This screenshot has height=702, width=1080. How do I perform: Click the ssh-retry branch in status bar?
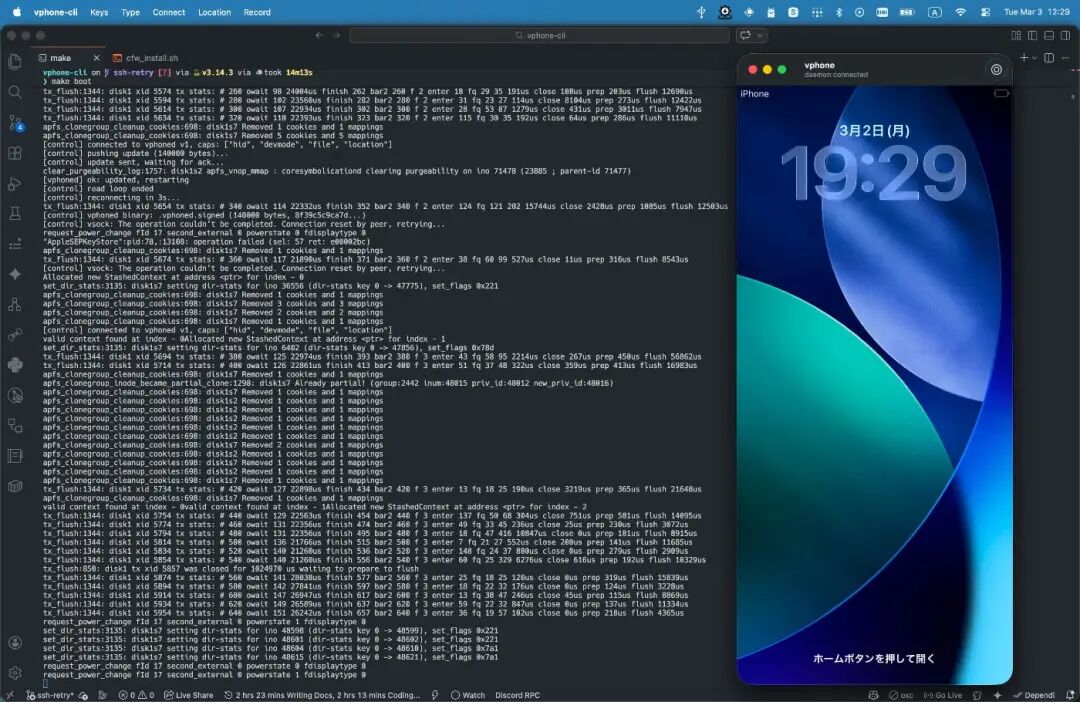(x=52, y=695)
